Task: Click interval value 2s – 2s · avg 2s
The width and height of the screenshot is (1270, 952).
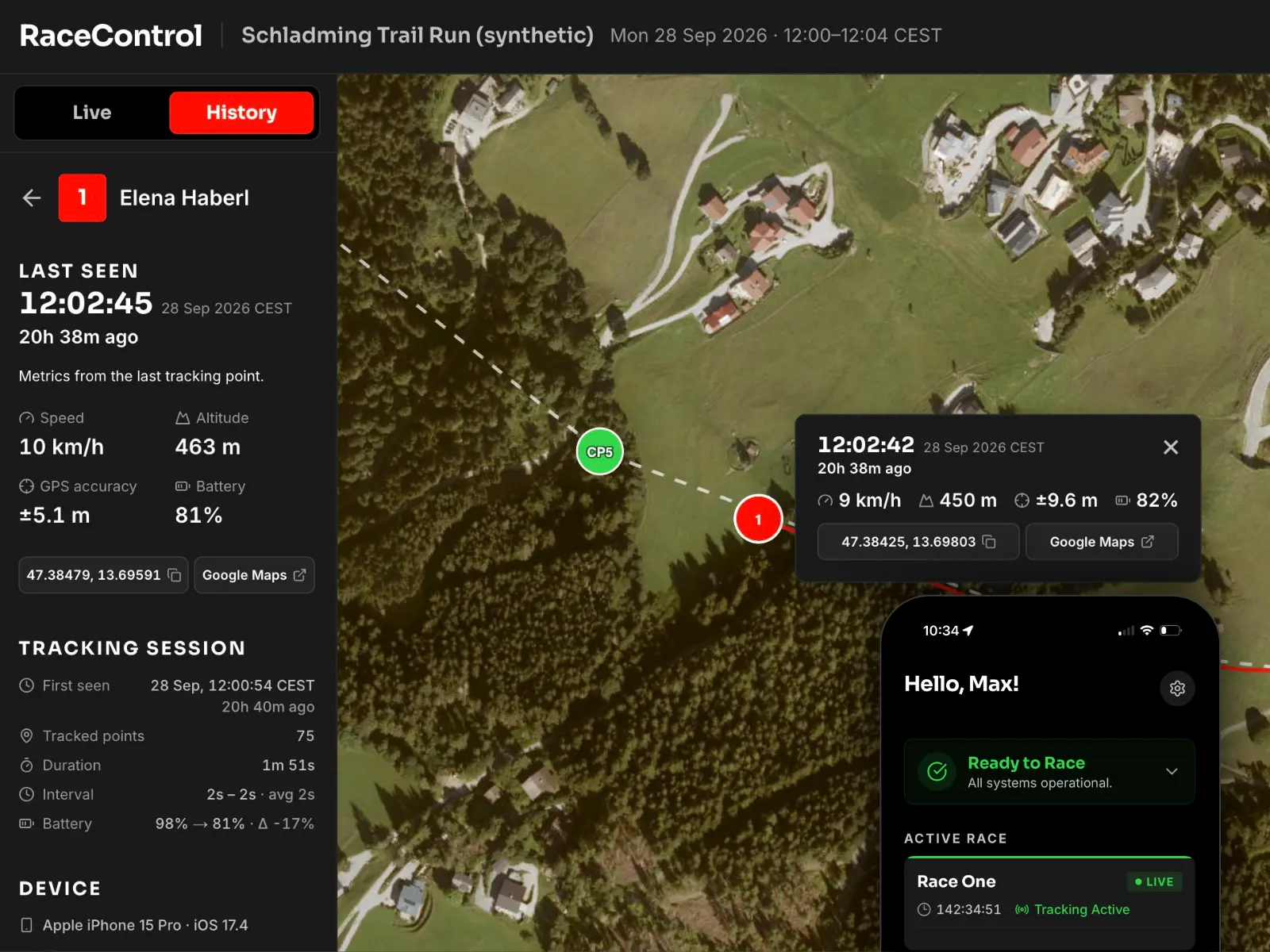Action: pos(260,794)
